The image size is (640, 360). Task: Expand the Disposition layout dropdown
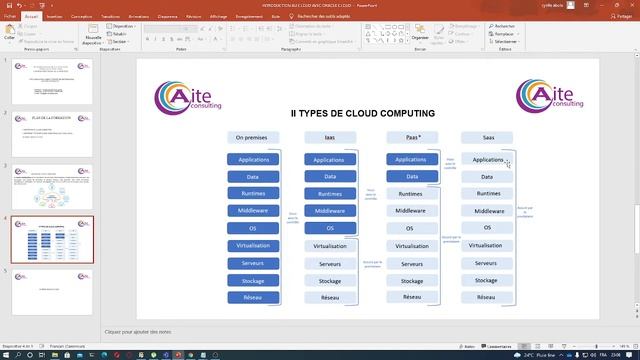121,26
